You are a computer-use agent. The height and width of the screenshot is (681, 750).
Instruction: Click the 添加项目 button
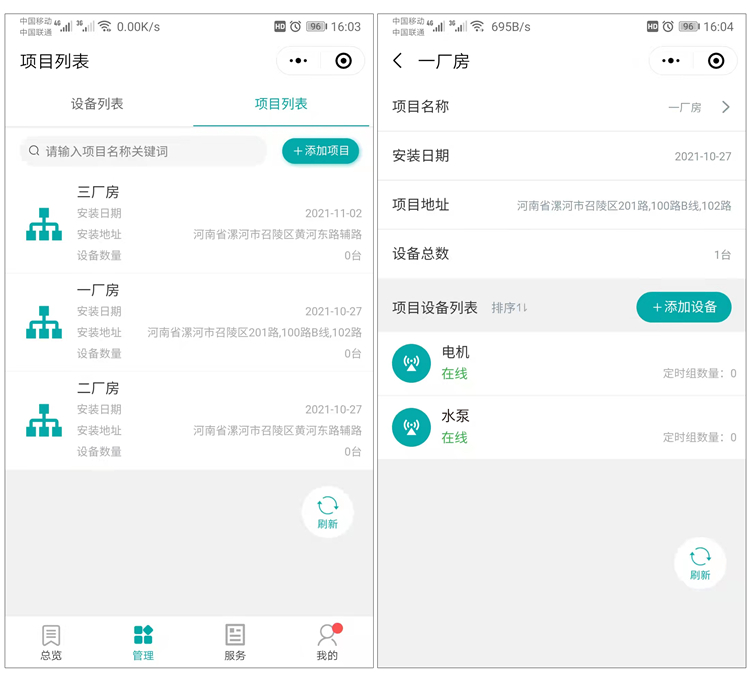pos(321,151)
